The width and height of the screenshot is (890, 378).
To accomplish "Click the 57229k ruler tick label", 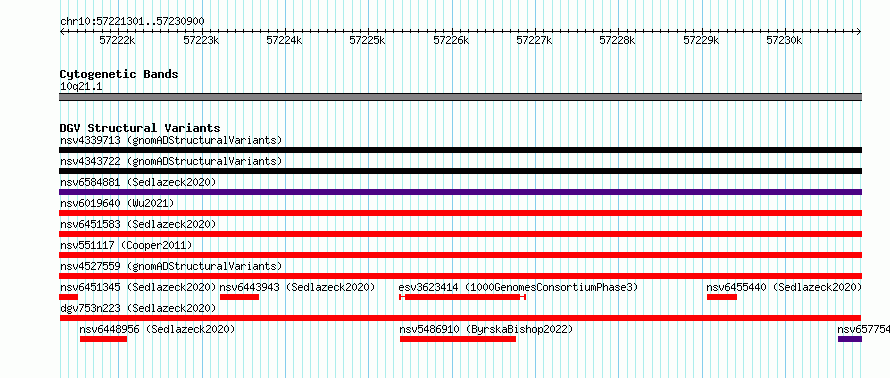I will click(x=701, y=40).
